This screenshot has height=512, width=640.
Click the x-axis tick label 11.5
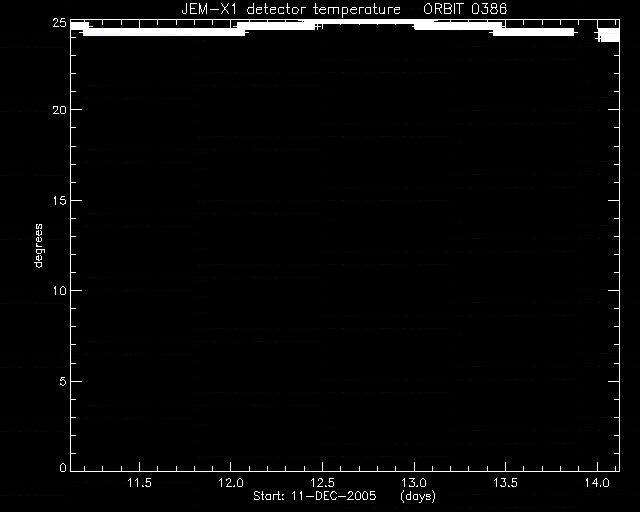(x=140, y=483)
